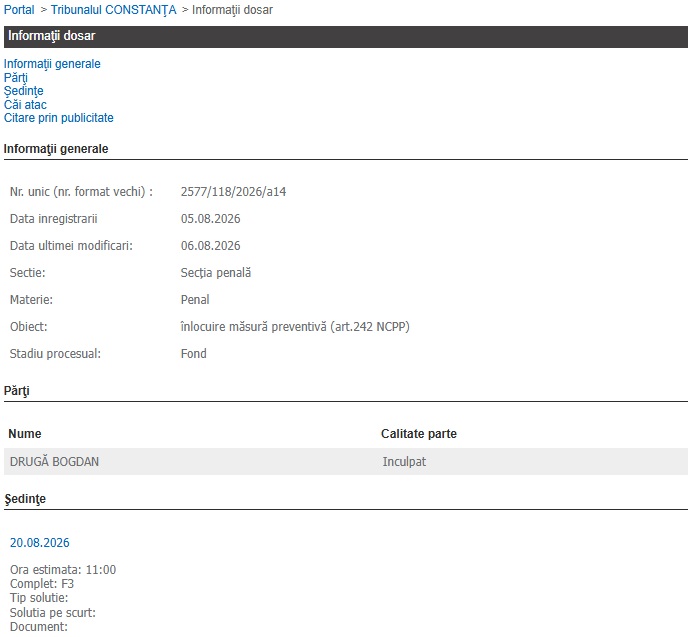Click Informații dosar breadcrumb text
The width and height of the screenshot is (696, 637).
232,10
